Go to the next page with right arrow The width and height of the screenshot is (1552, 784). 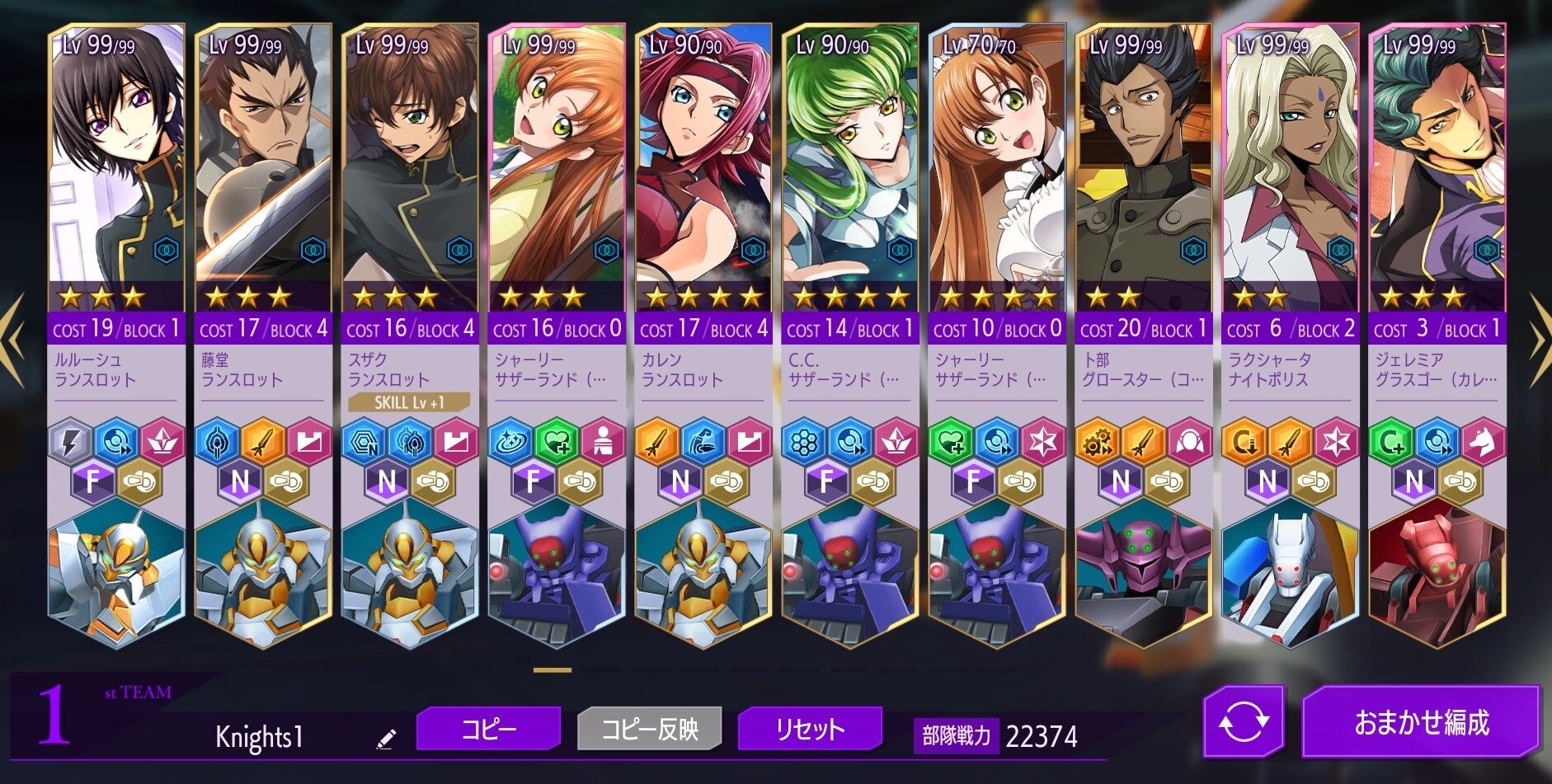coord(1537,339)
